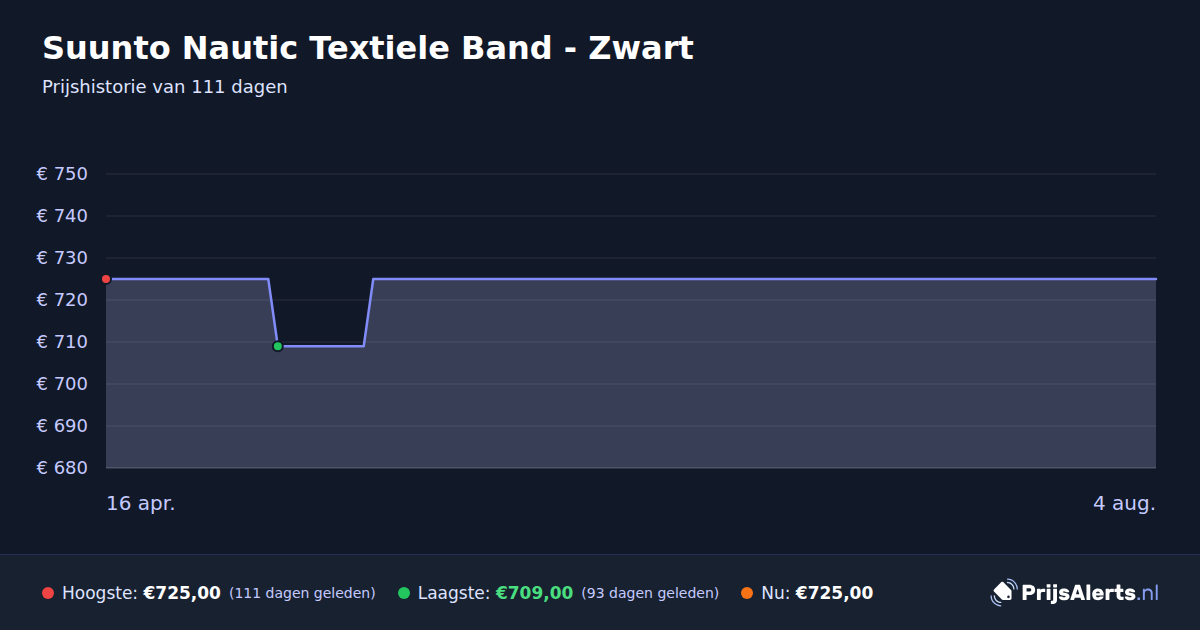
Task: Click the € 750 axis label
Action: click(x=62, y=174)
